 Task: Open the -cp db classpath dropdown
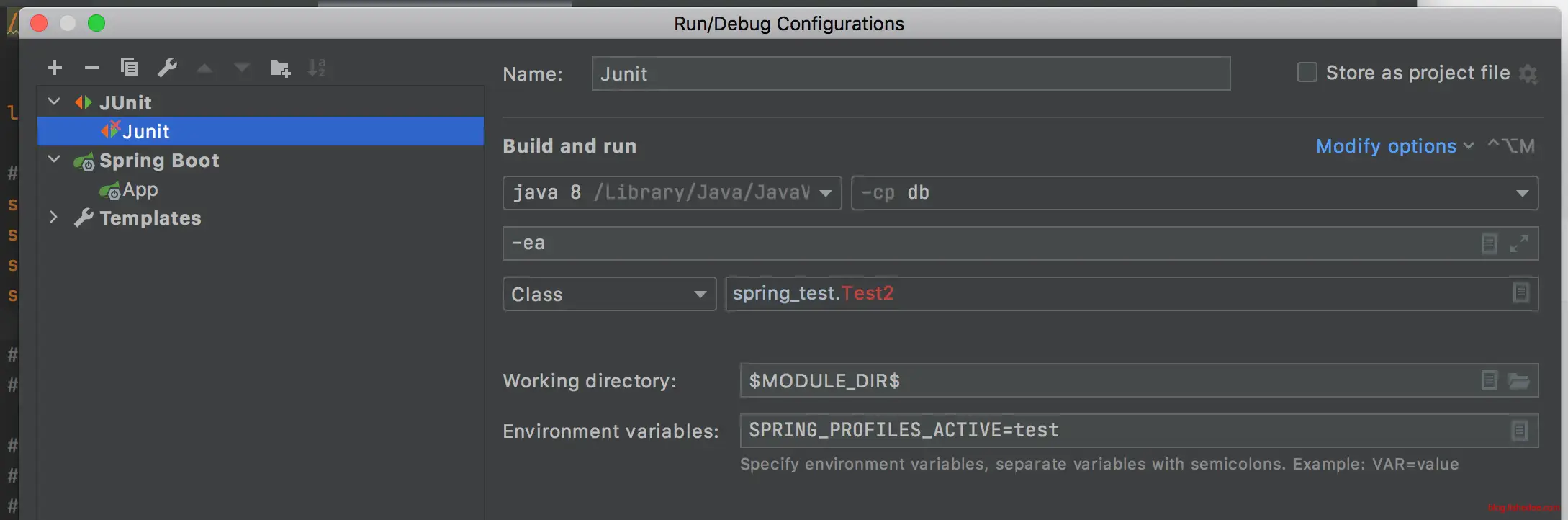1522,193
